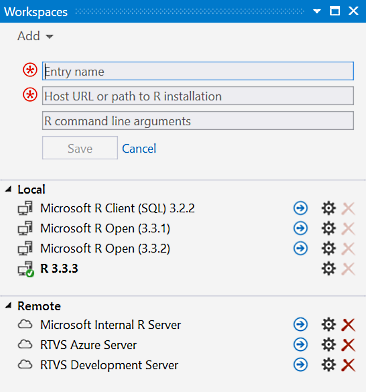Image resolution: width=366 pixels, height=392 pixels.
Task: Click the computer icon for Microsoft R Open (3.3.1)
Action: [25, 228]
